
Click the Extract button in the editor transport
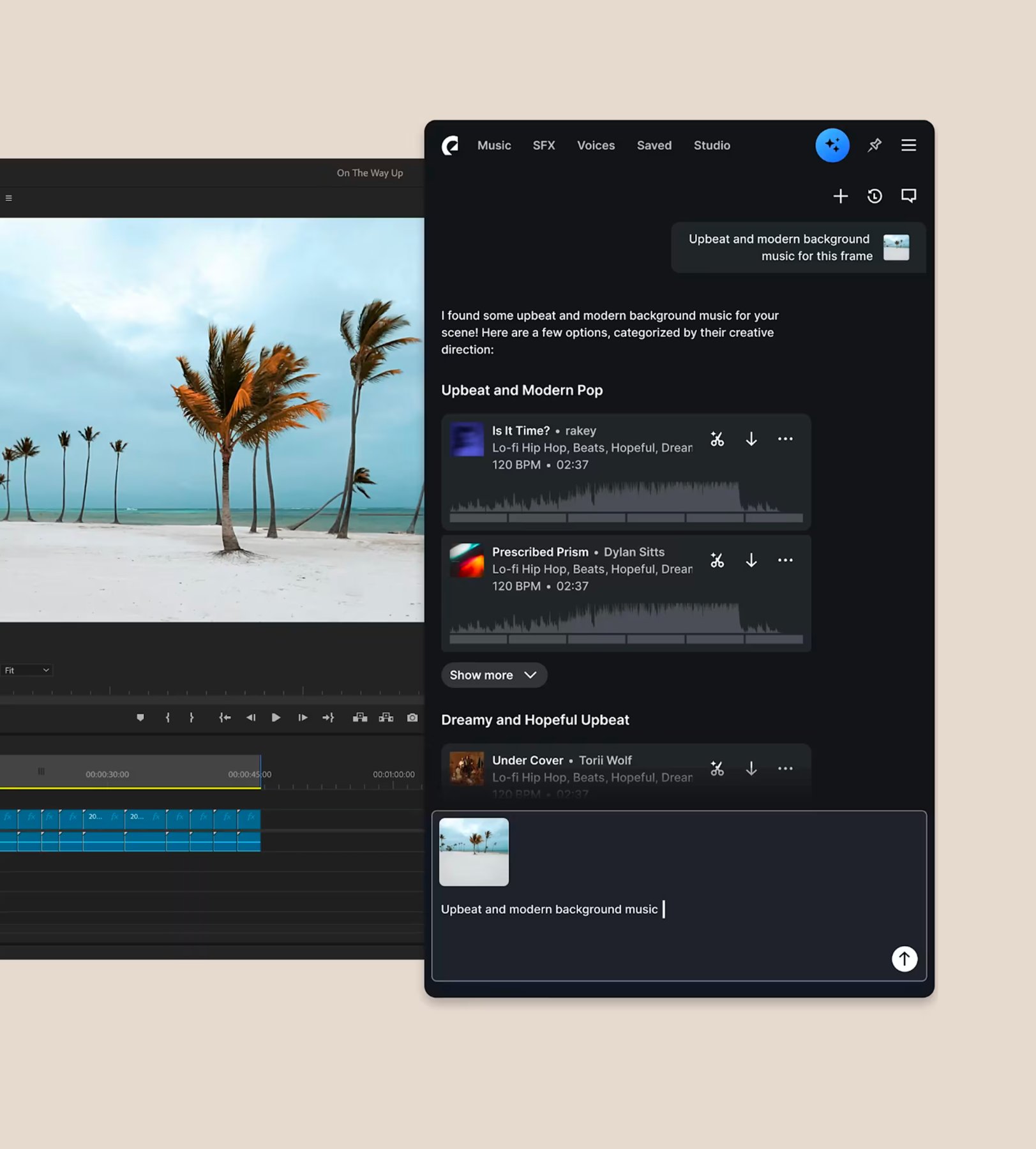click(386, 718)
